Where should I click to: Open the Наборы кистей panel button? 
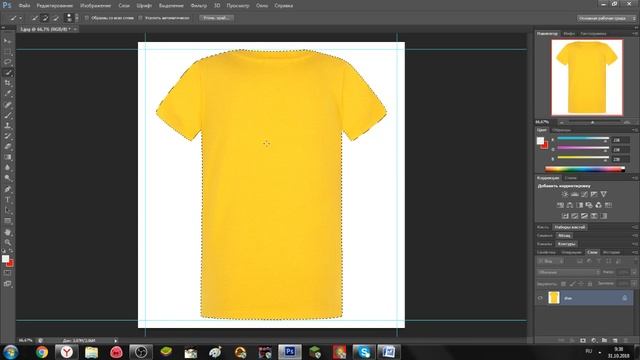570,227
